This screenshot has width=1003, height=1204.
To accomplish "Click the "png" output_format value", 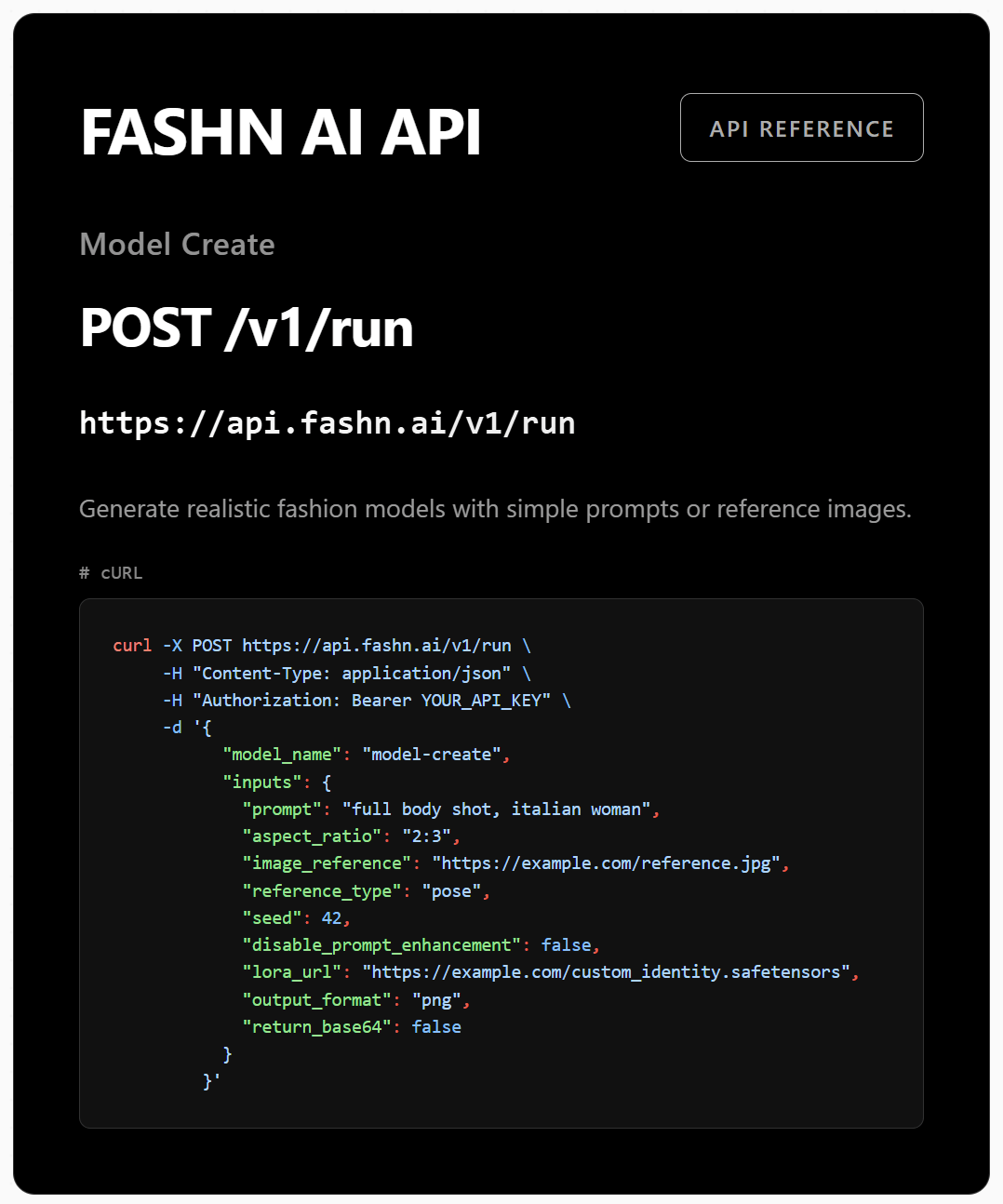I will (x=436, y=1000).
